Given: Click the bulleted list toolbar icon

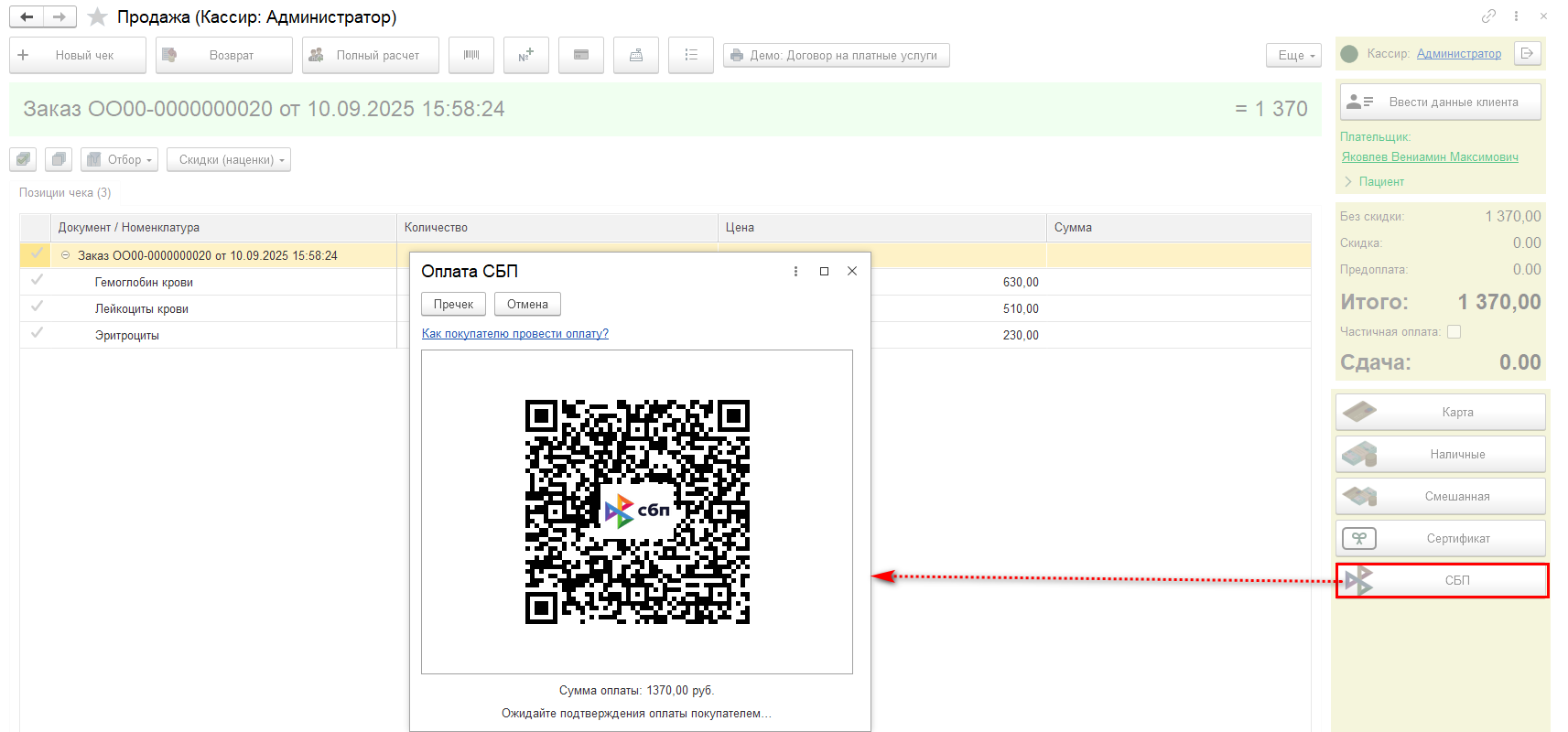Looking at the screenshot, I should [x=691, y=55].
